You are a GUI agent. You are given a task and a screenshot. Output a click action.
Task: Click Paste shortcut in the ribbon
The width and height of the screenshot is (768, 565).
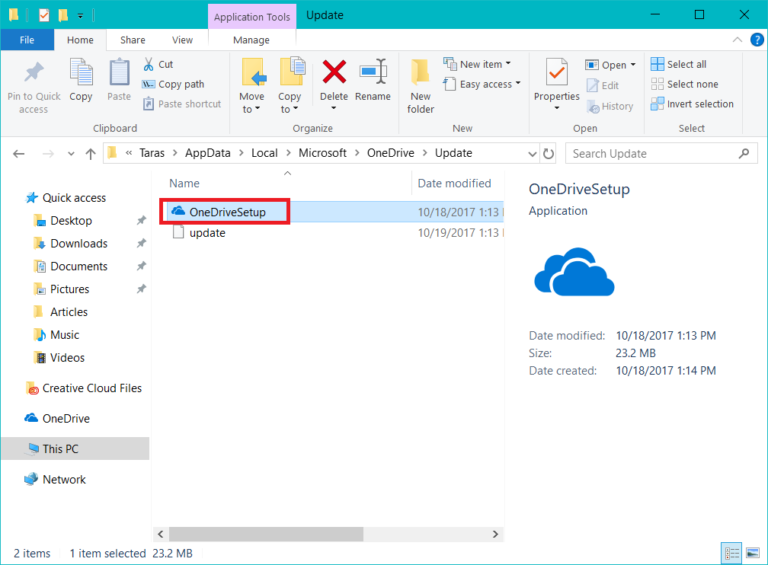[x=182, y=104]
